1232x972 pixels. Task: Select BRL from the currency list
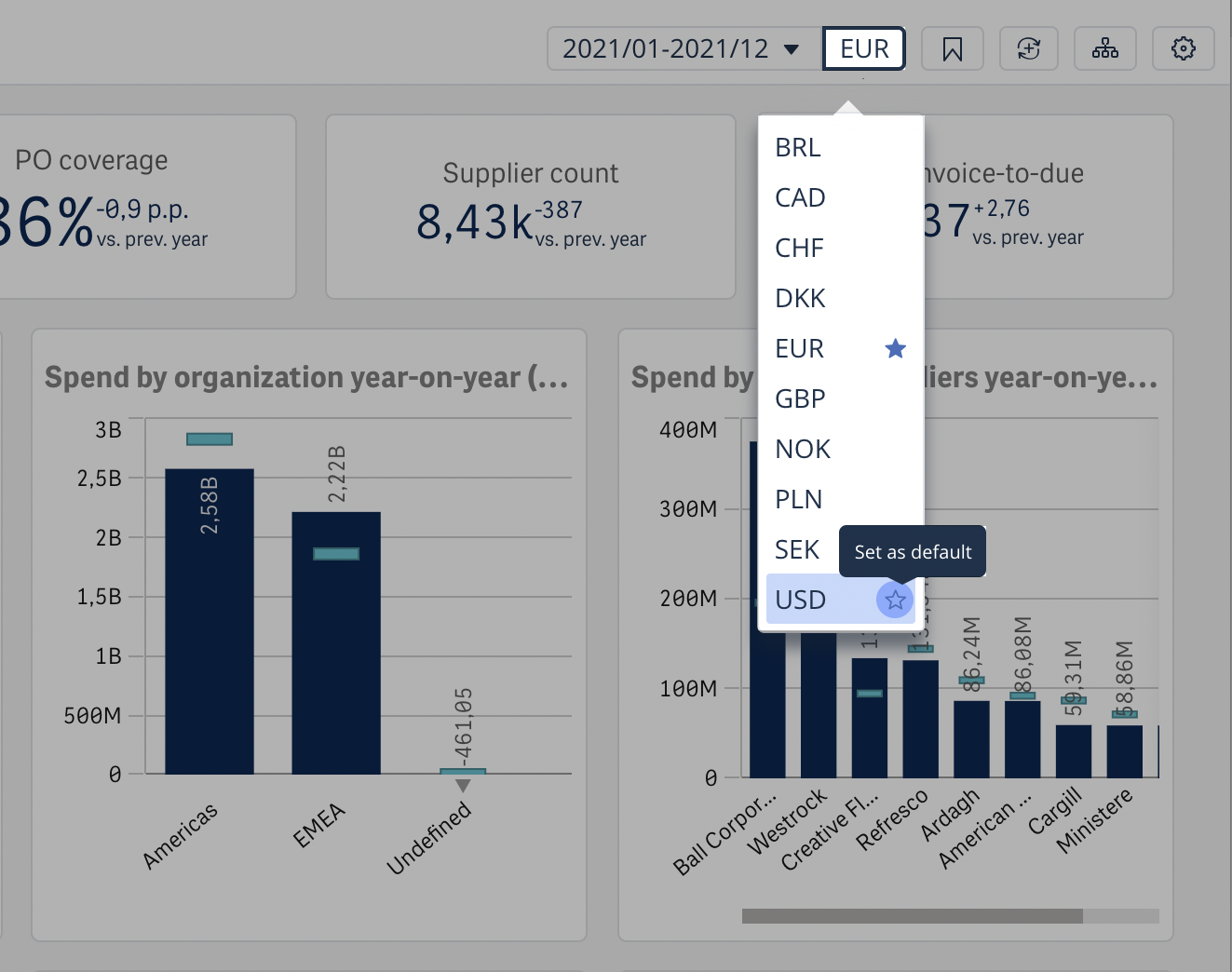(x=798, y=147)
